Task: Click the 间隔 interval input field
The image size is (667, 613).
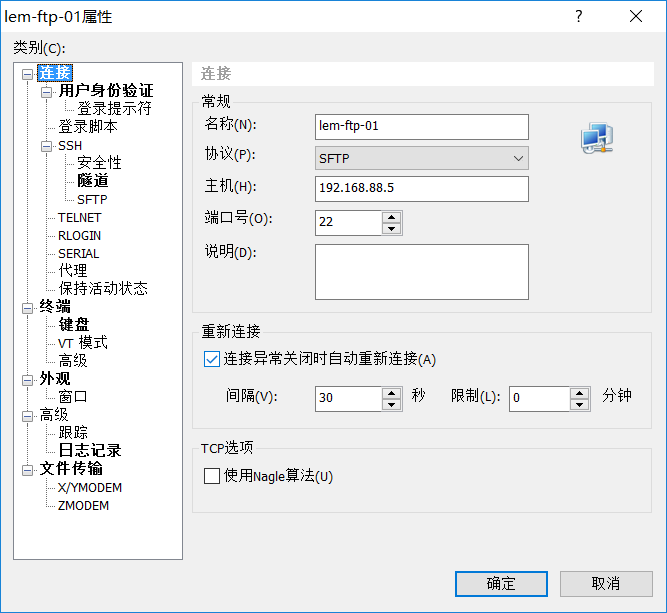Action: click(348, 399)
